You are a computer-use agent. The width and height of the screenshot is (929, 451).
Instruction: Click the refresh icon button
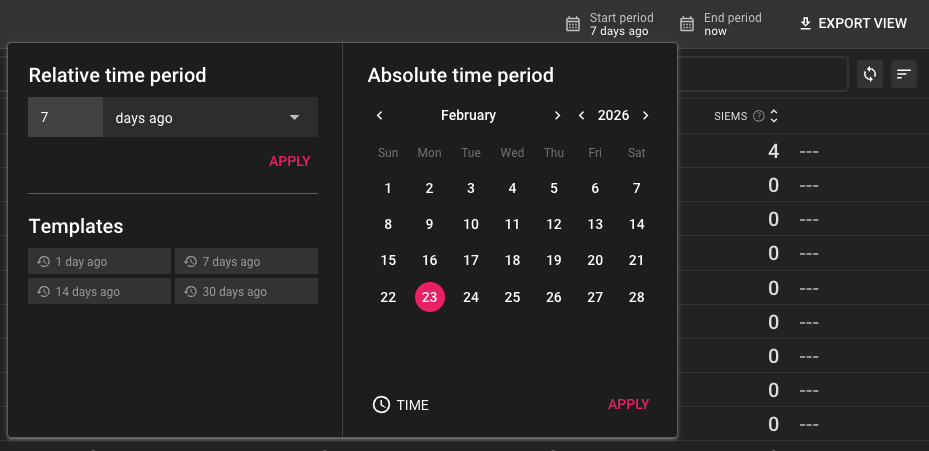click(x=870, y=74)
